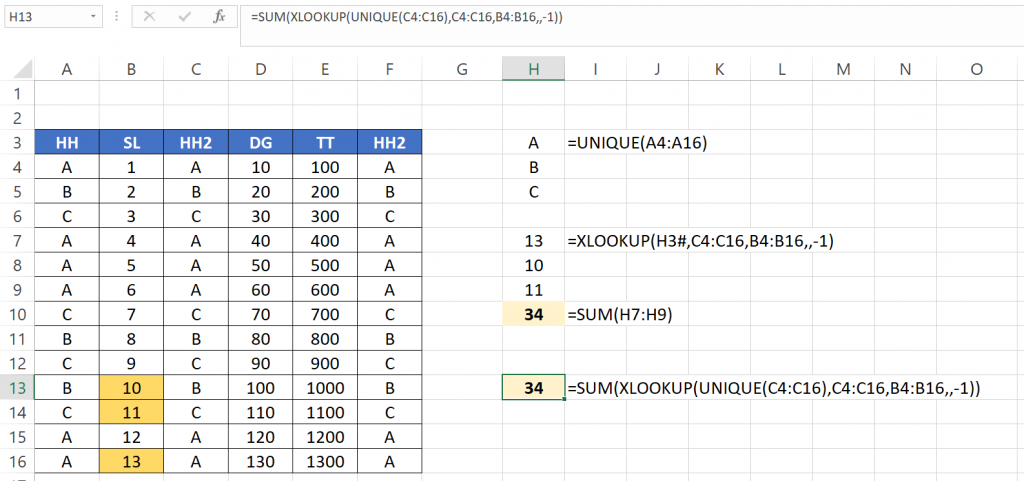Click the =SUM(XLOOKUP(UNIQUE(...))) formula text in I13
The height and width of the screenshot is (481, 1024).
(x=775, y=388)
